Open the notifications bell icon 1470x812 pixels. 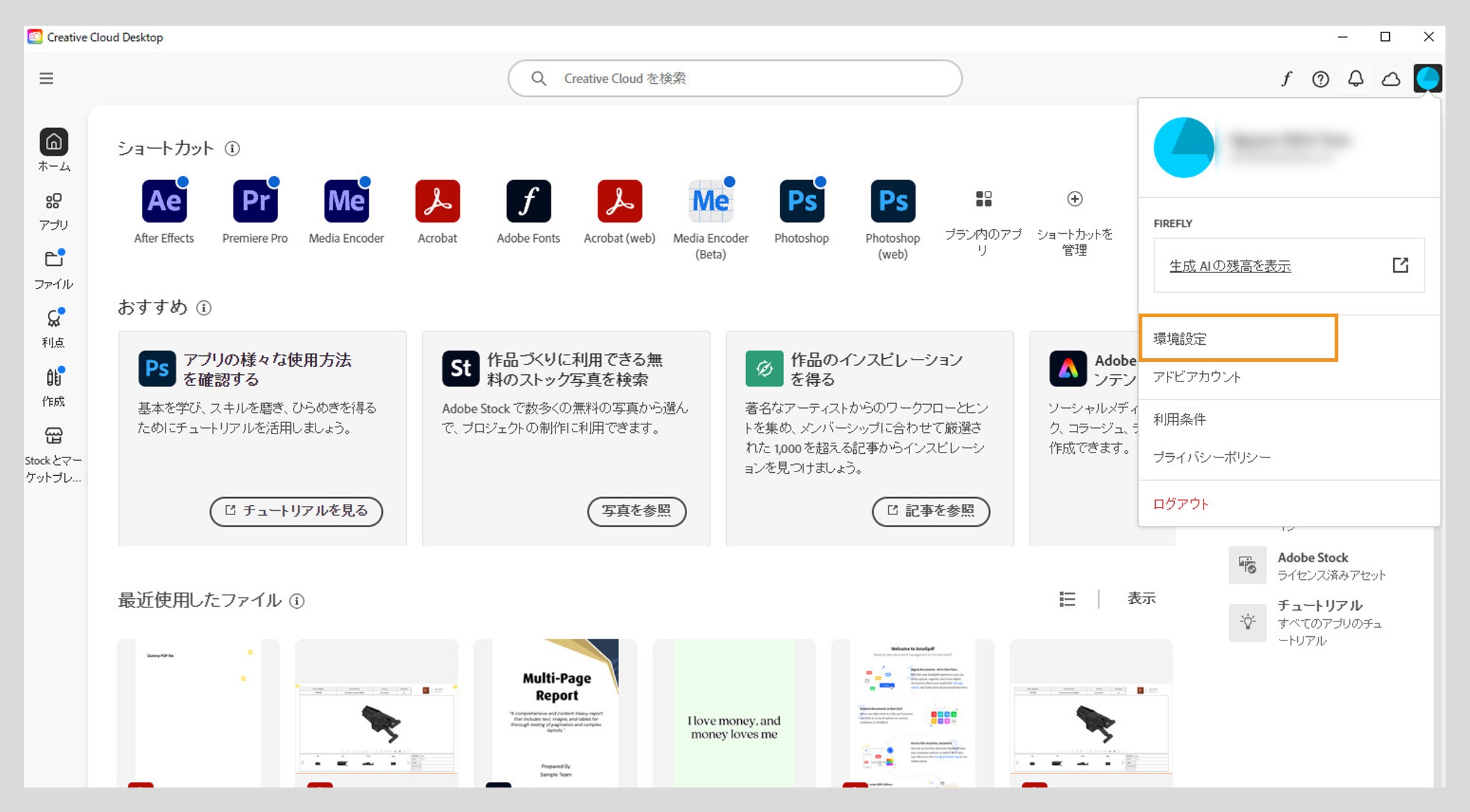(x=1355, y=78)
